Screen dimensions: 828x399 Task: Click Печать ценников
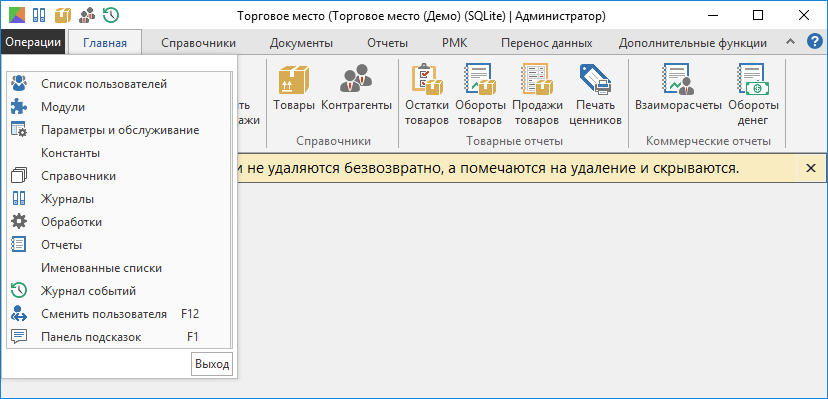click(595, 95)
